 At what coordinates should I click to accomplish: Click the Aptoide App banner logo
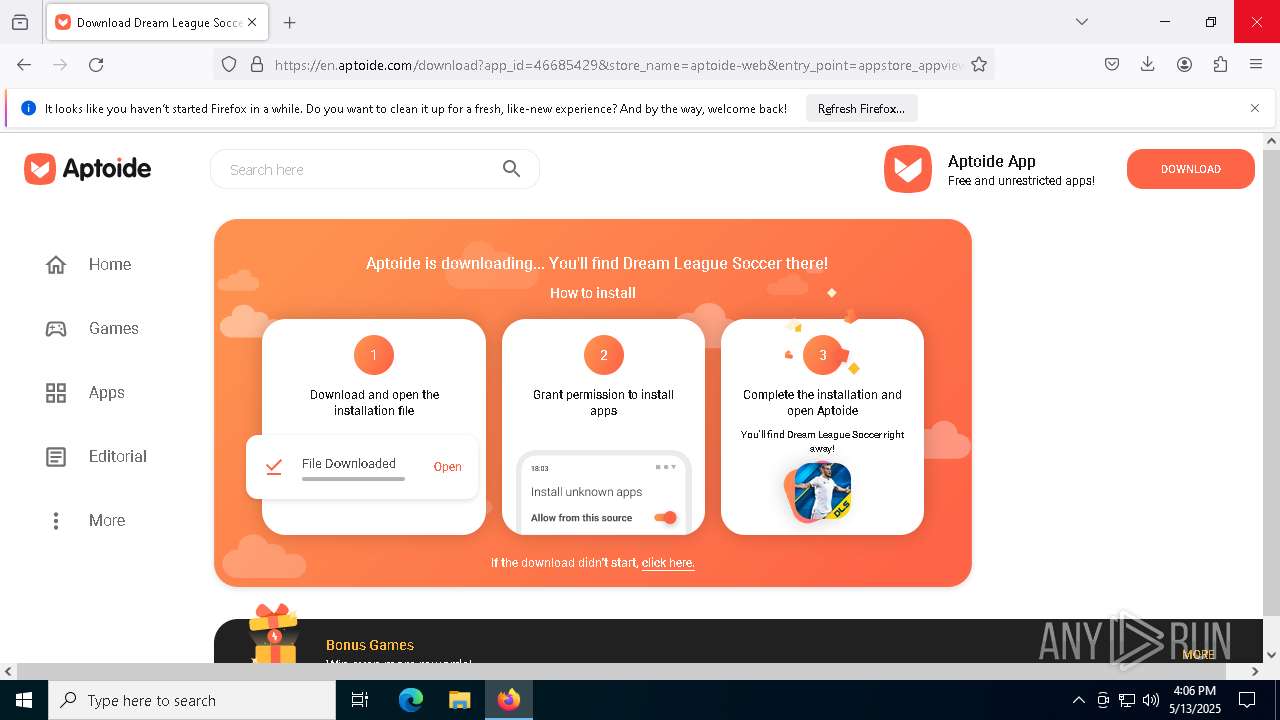coord(908,169)
